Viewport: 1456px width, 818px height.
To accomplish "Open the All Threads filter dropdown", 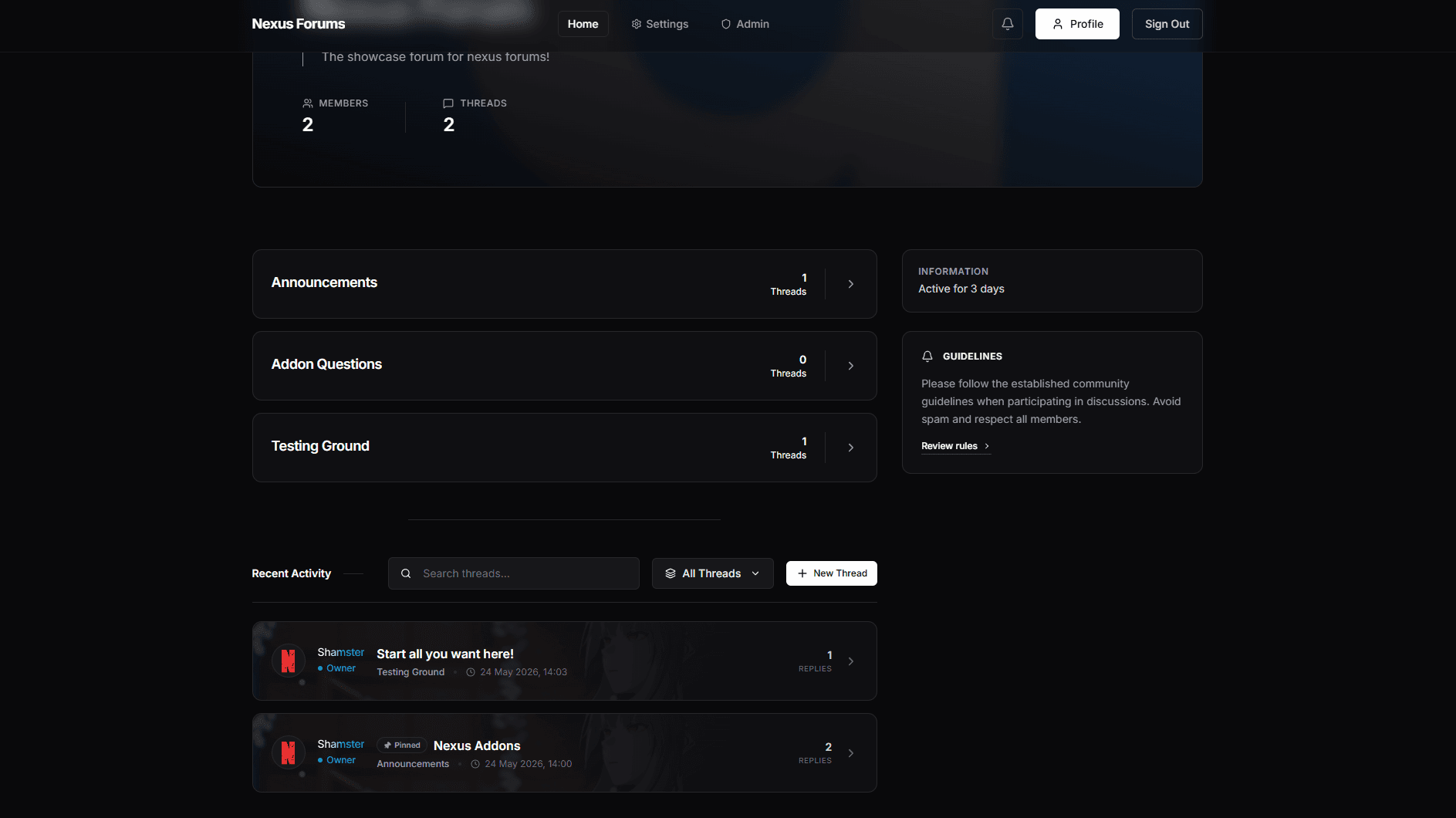I will coord(712,573).
